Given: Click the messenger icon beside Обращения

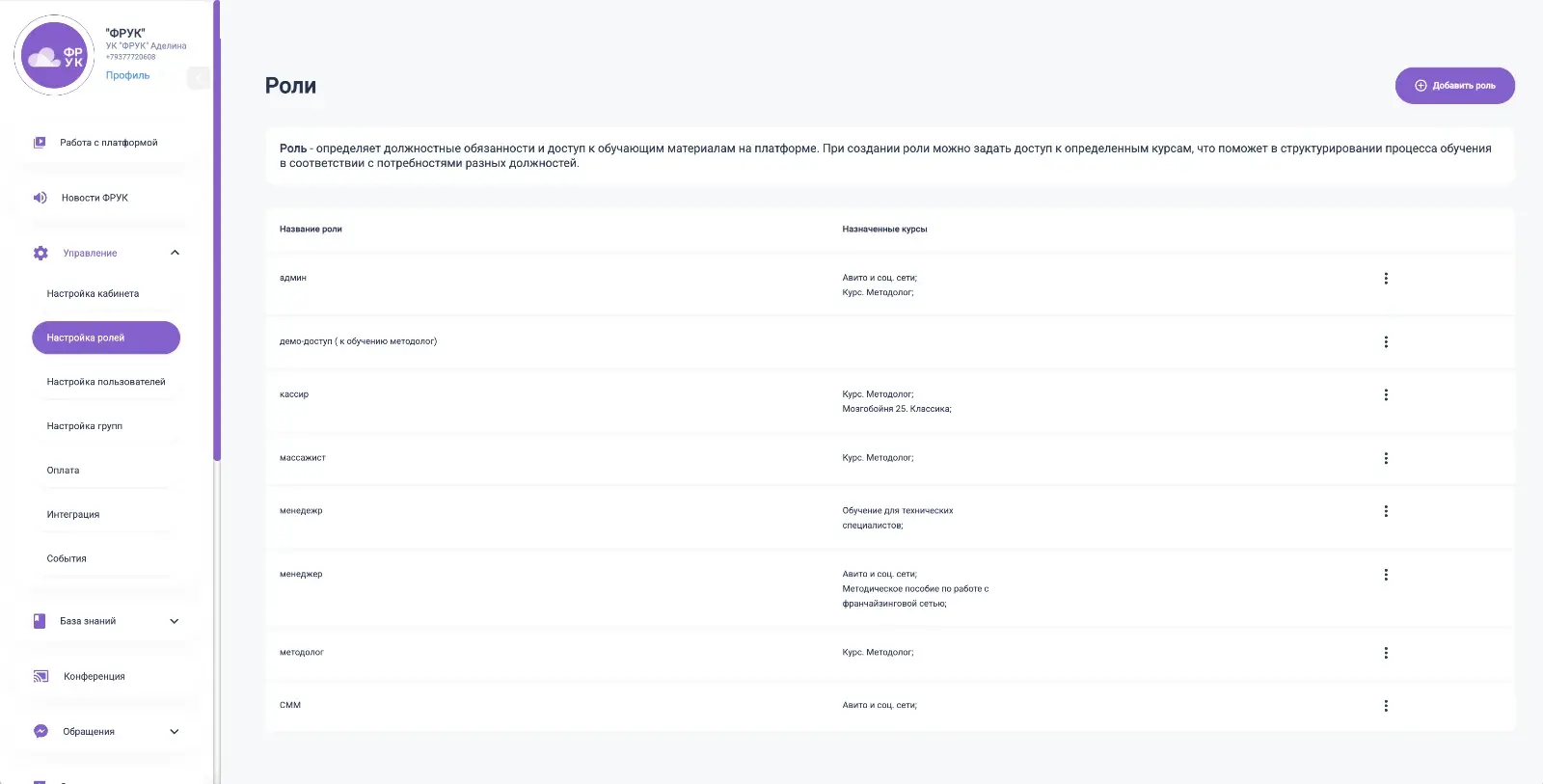Looking at the screenshot, I should point(41,731).
